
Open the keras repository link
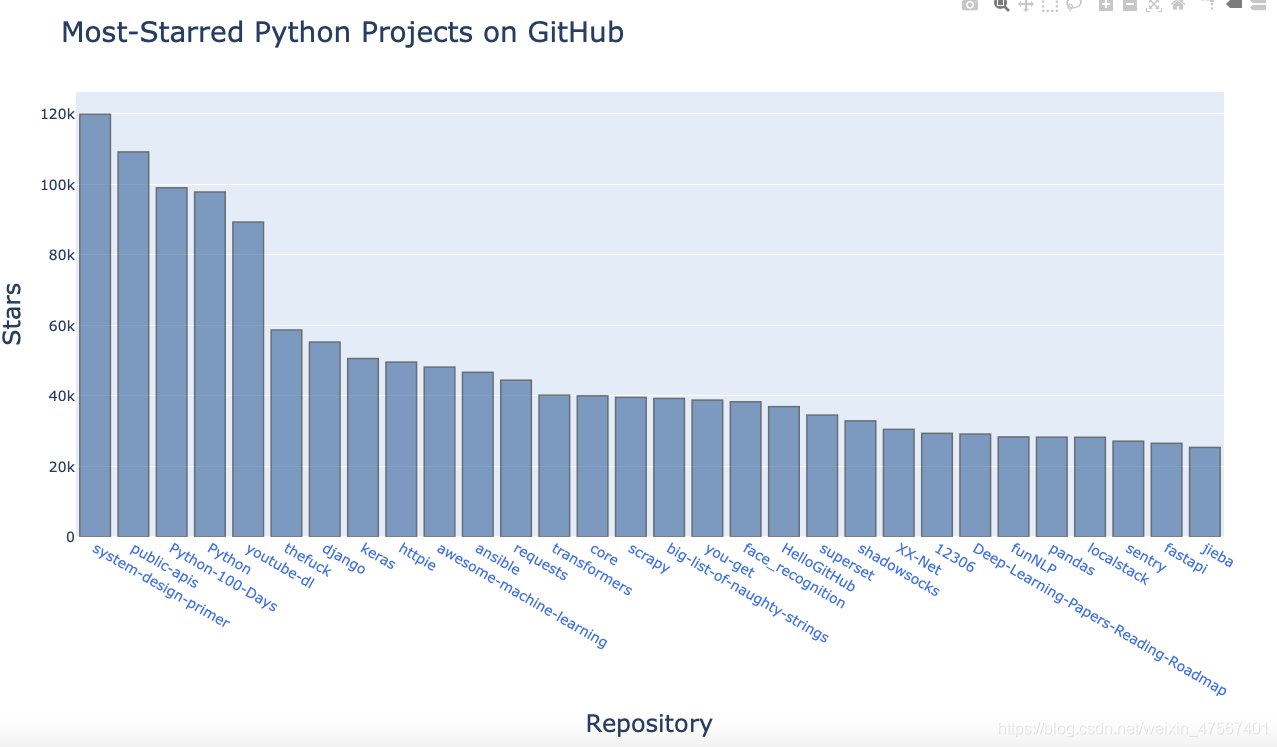(x=378, y=556)
